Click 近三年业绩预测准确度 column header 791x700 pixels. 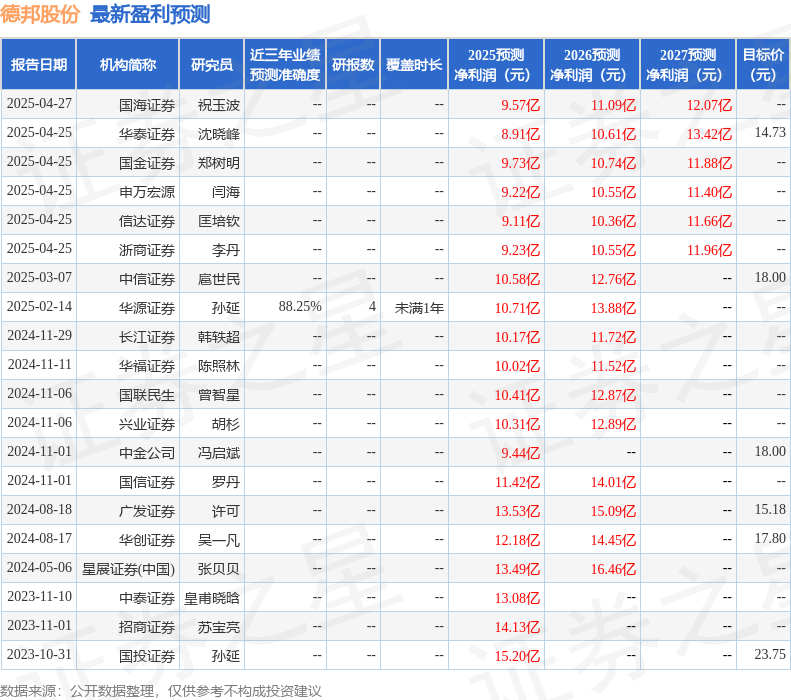click(285, 65)
